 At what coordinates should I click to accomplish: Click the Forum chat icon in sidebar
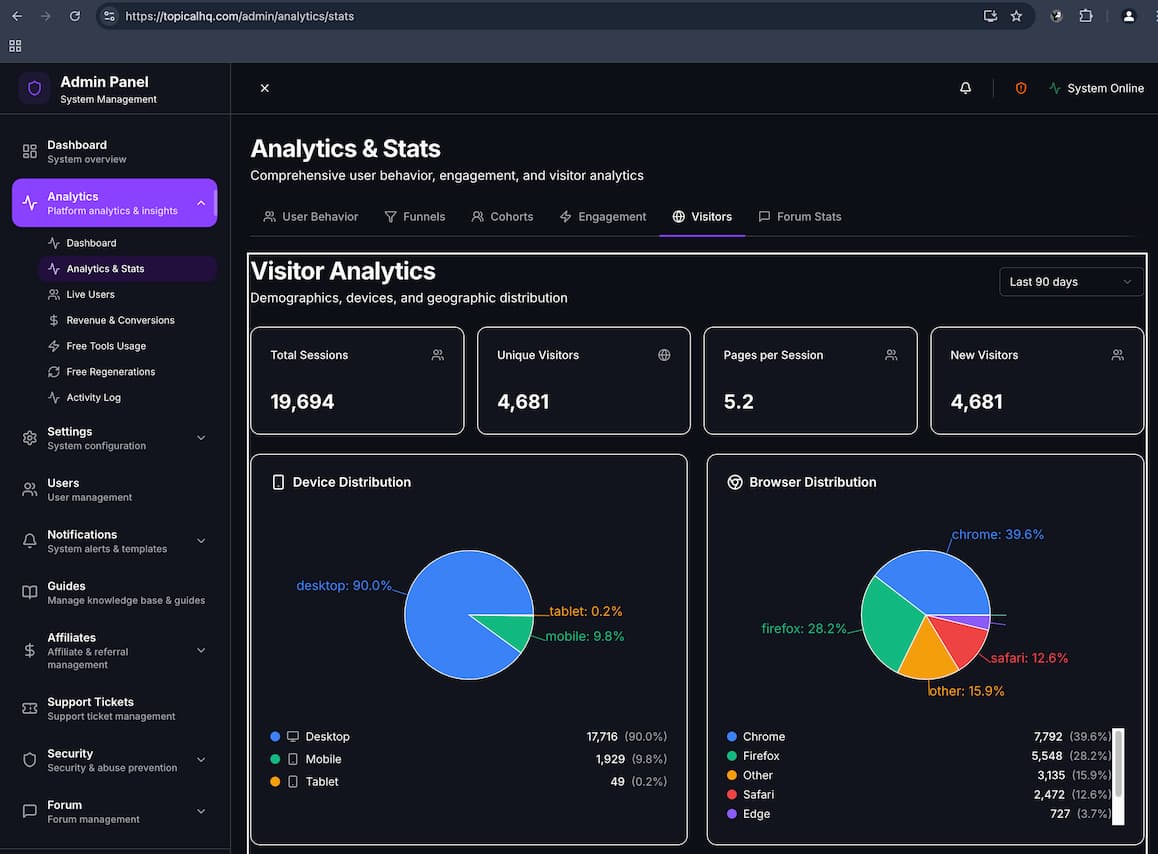point(30,811)
